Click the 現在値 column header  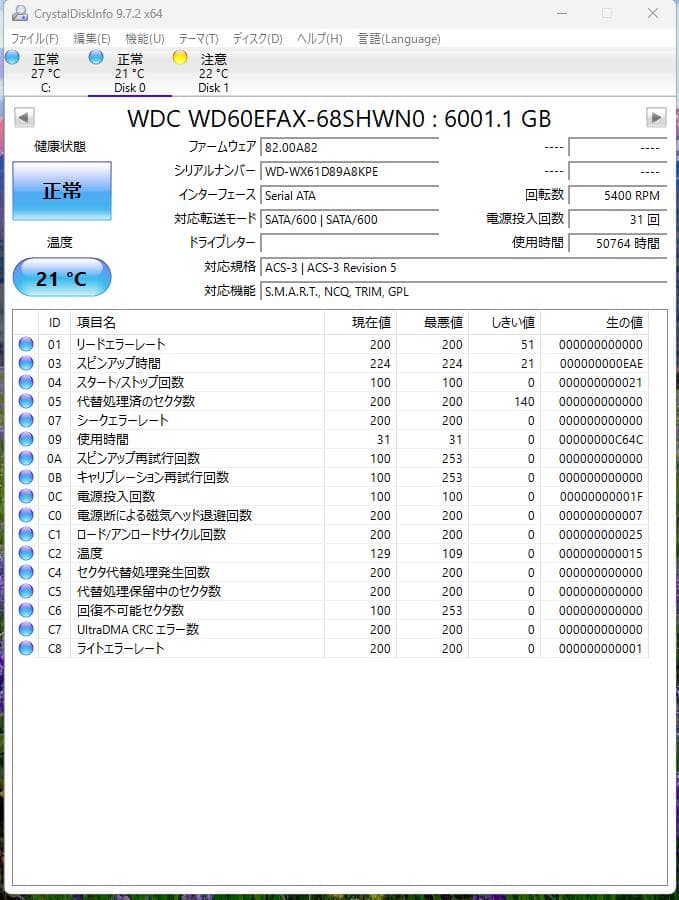click(360, 323)
